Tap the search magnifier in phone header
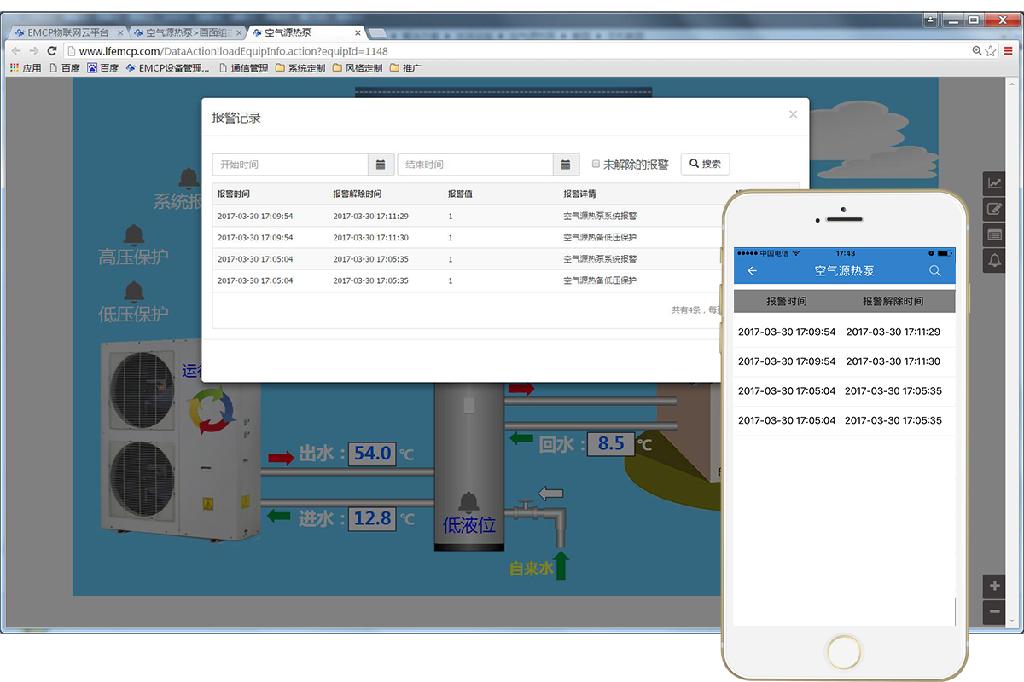The height and width of the screenshot is (682, 1024). [934, 271]
